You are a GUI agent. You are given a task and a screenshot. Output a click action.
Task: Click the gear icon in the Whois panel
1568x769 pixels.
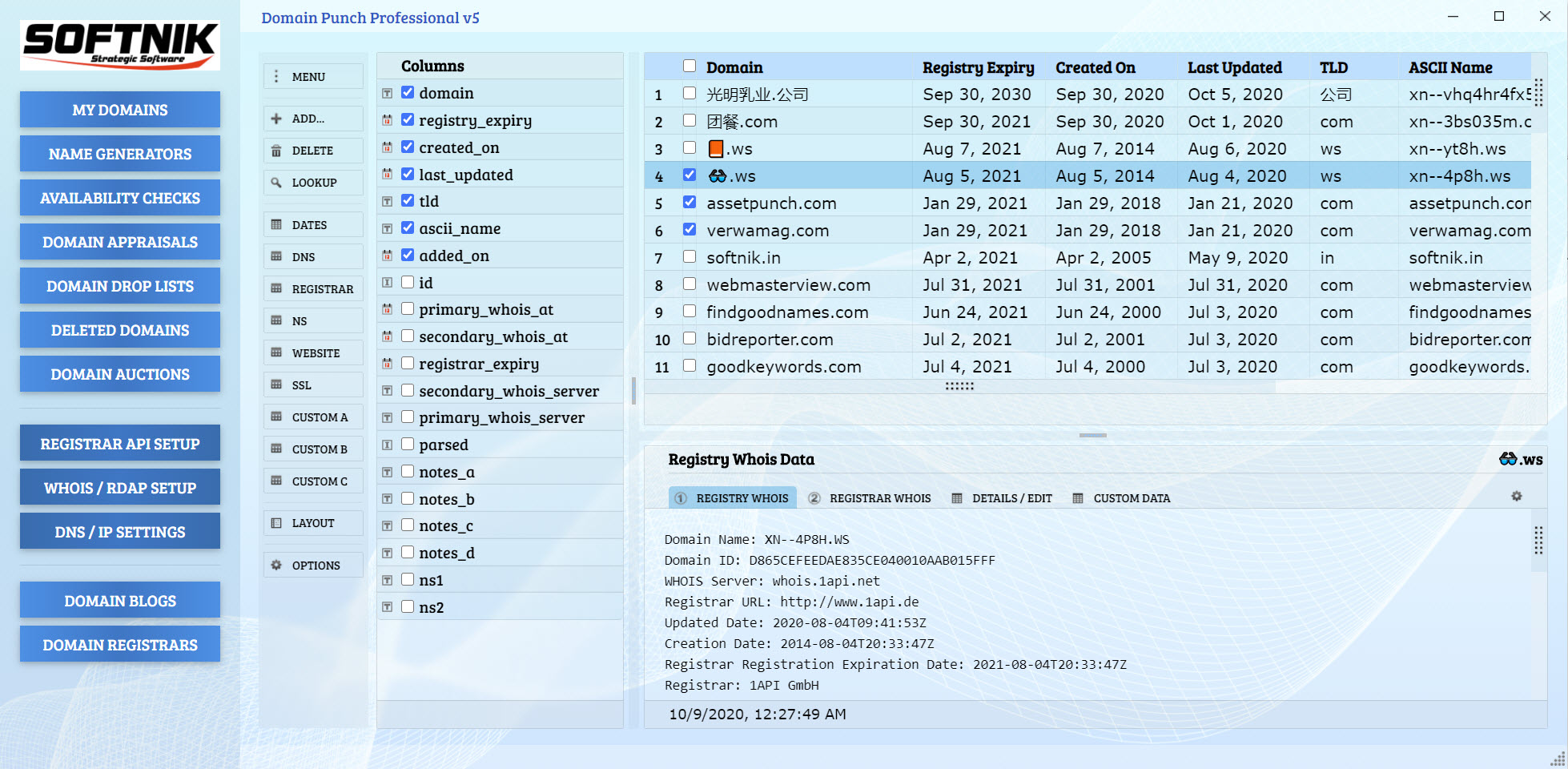pos(1516,497)
